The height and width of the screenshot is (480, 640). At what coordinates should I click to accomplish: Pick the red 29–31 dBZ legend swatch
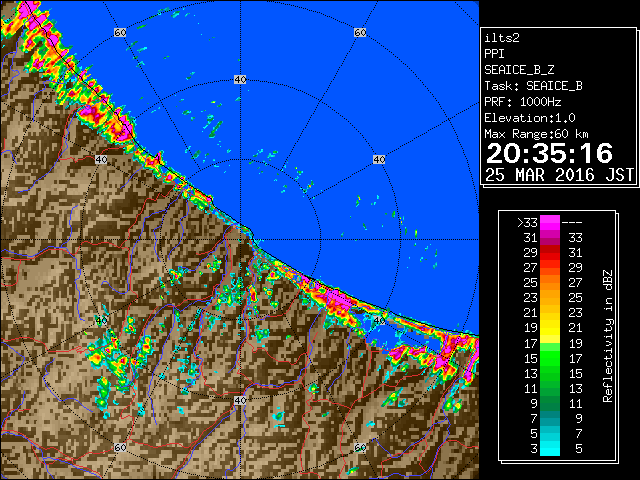[550, 253]
